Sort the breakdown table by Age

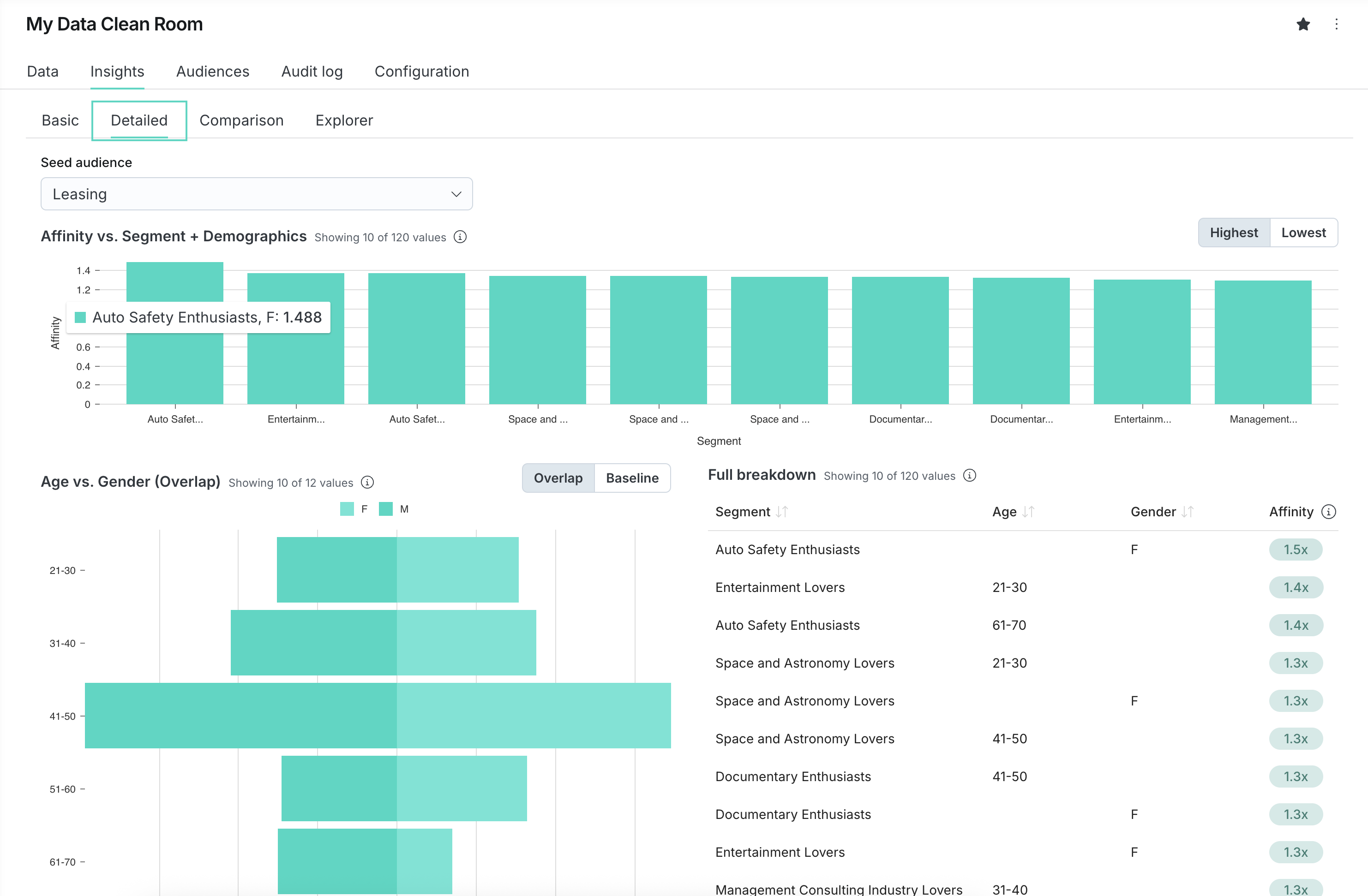click(x=1029, y=512)
